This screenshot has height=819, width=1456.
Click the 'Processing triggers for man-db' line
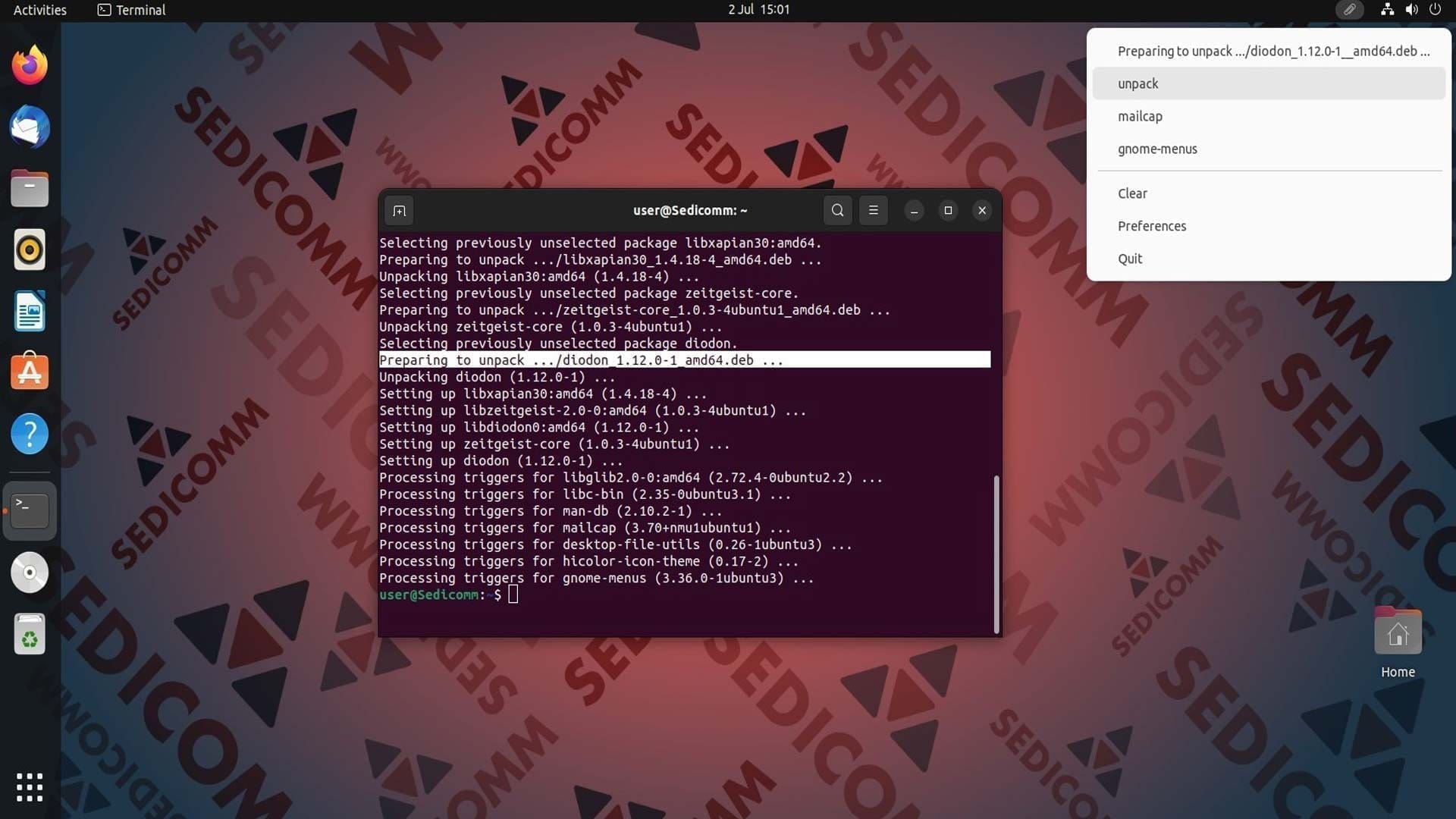(x=550, y=511)
